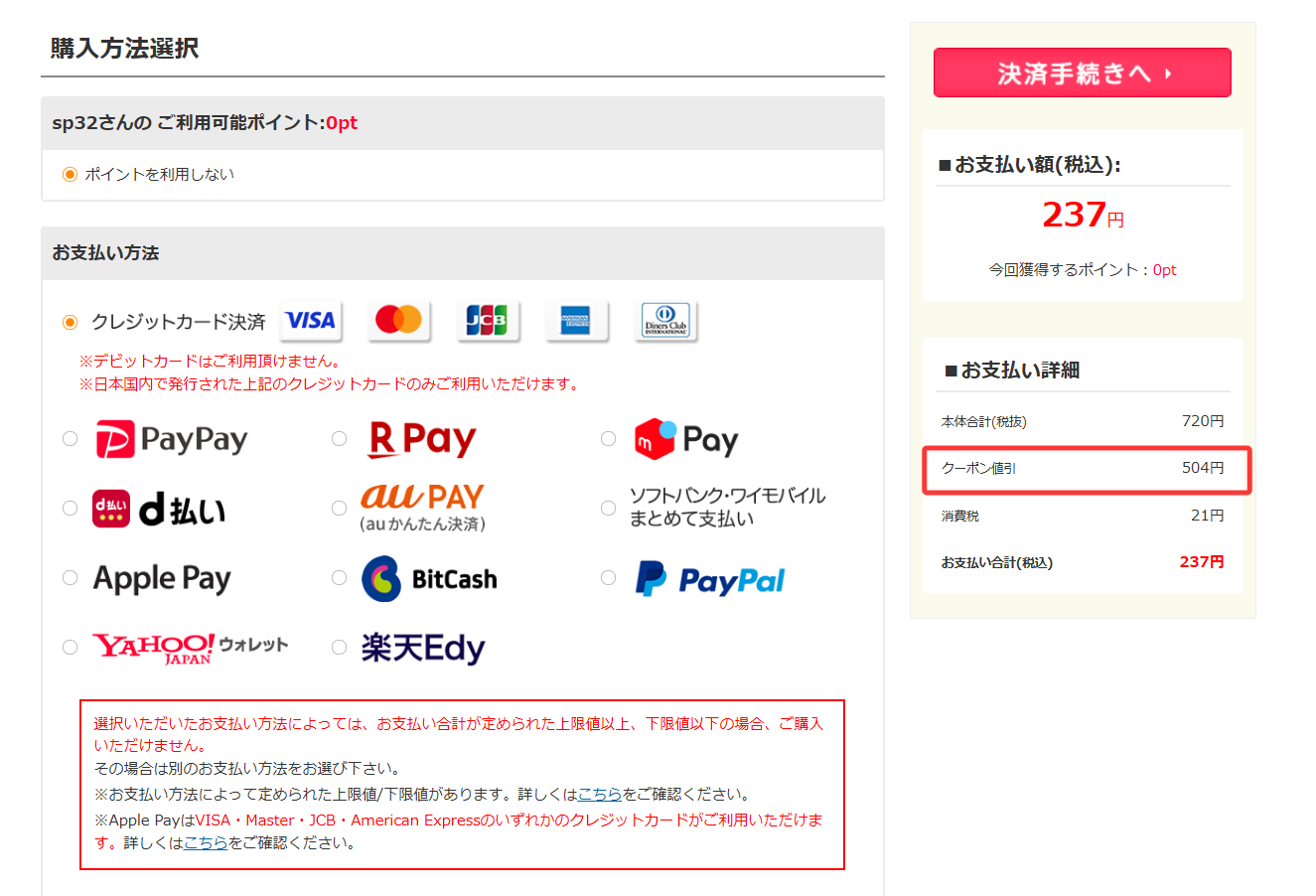Choose ソフトバンク・ワイモバイルまとめて支払い radio button
Screen dimensions: 1316x896
coord(608,509)
